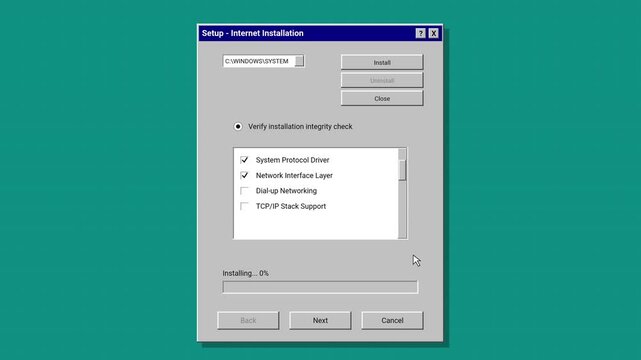Click the Uninstall button
The width and height of the screenshot is (641, 360).
382,80
